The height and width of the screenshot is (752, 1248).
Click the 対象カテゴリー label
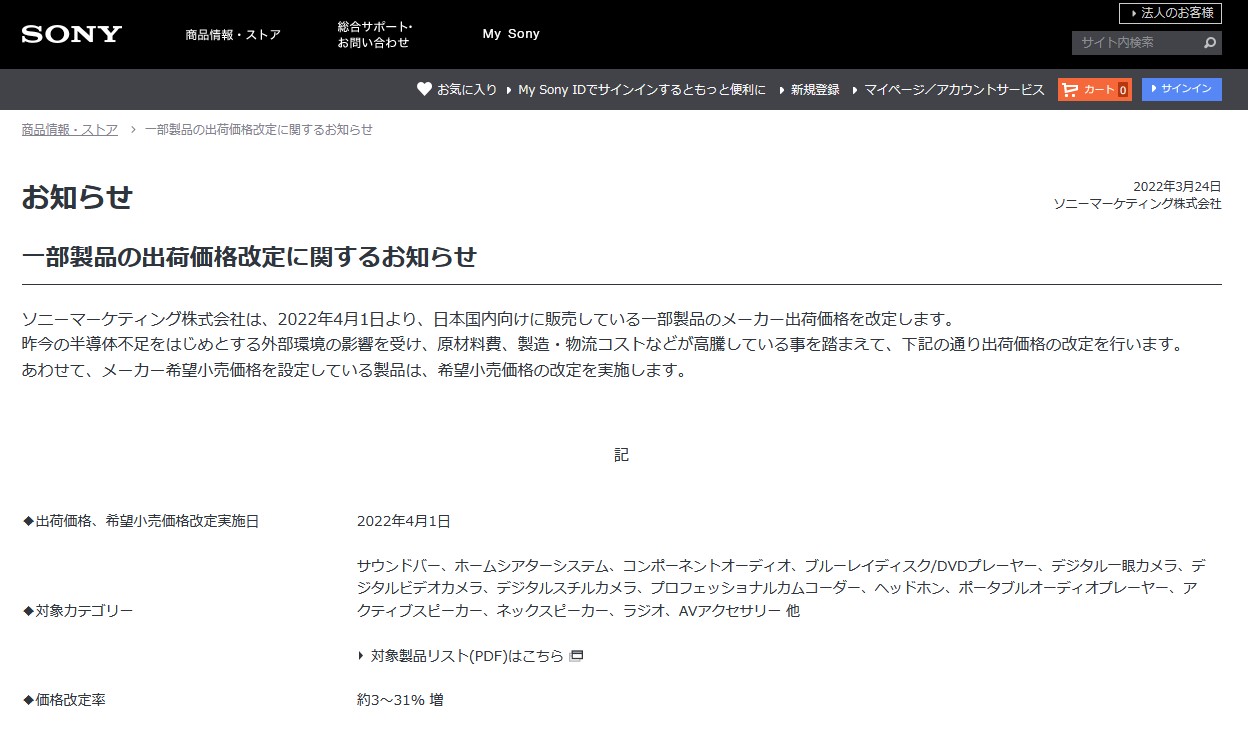click(x=77, y=611)
